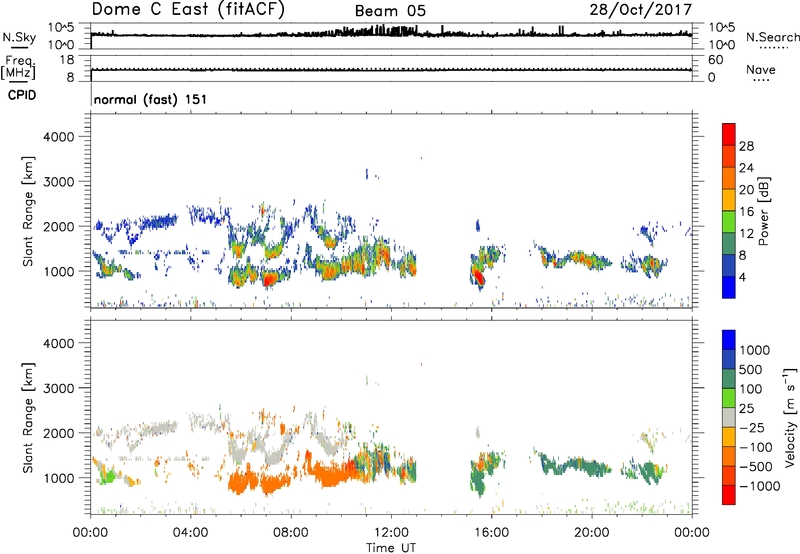Click the red top segment of power colorbar
Screen dimensions: 800x554
729,134
